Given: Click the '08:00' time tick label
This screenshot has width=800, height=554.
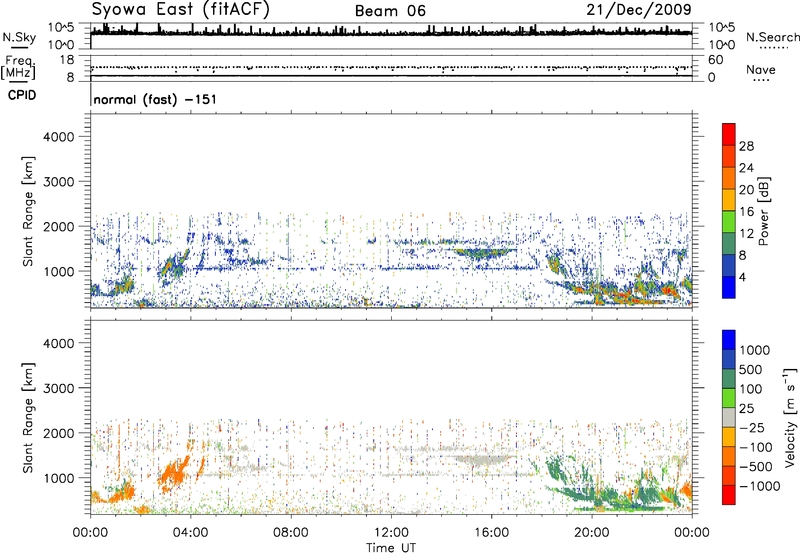Looking at the screenshot, I should click(x=290, y=533).
